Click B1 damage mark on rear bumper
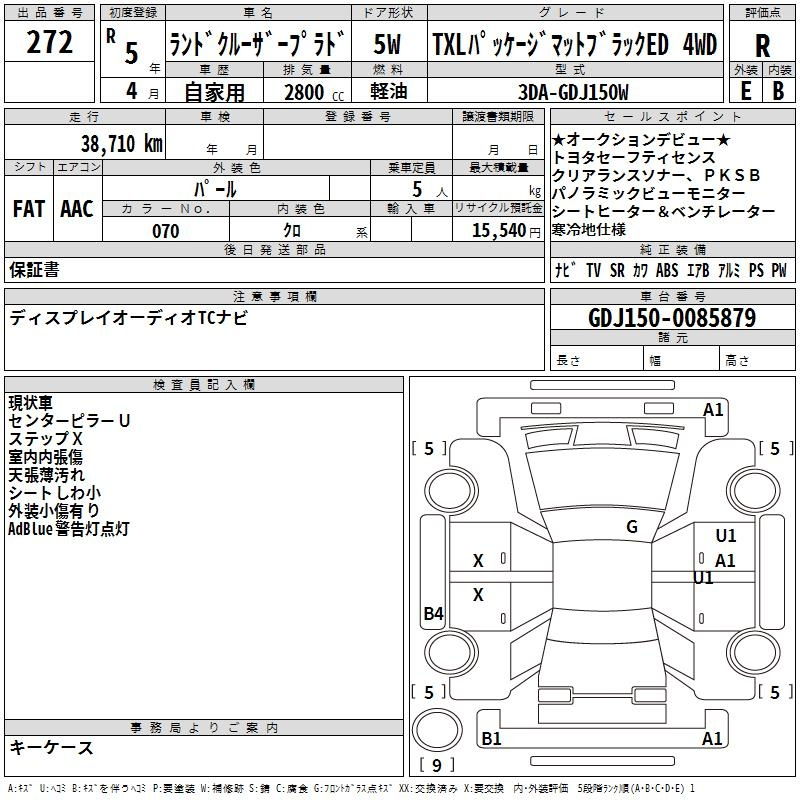This screenshot has width=800, height=800. (491, 738)
